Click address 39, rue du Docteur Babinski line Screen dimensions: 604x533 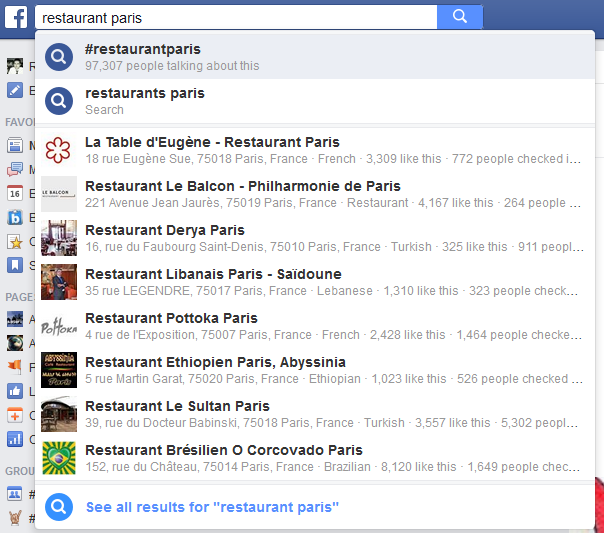tap(219, 422)
